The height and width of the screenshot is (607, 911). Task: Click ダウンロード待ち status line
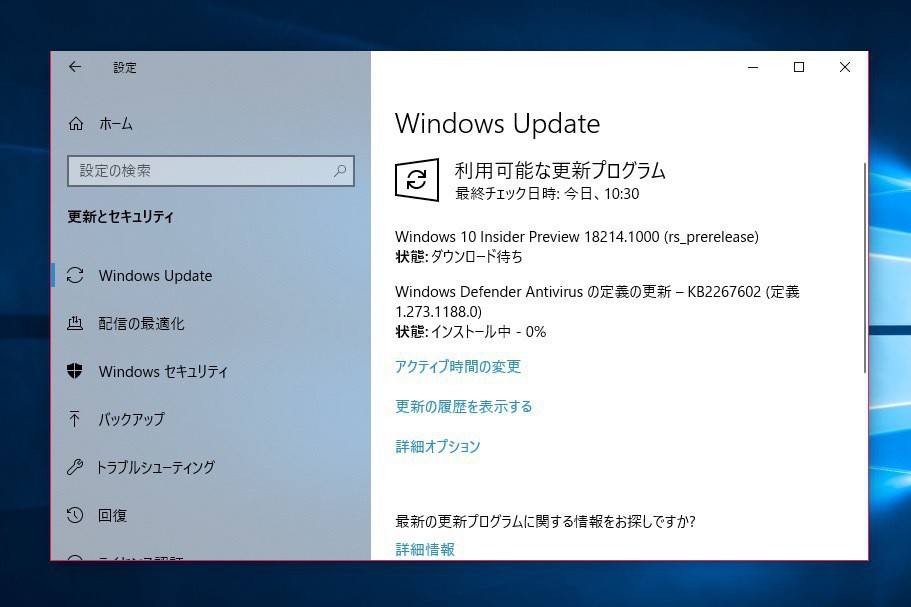tap(459, 256)
